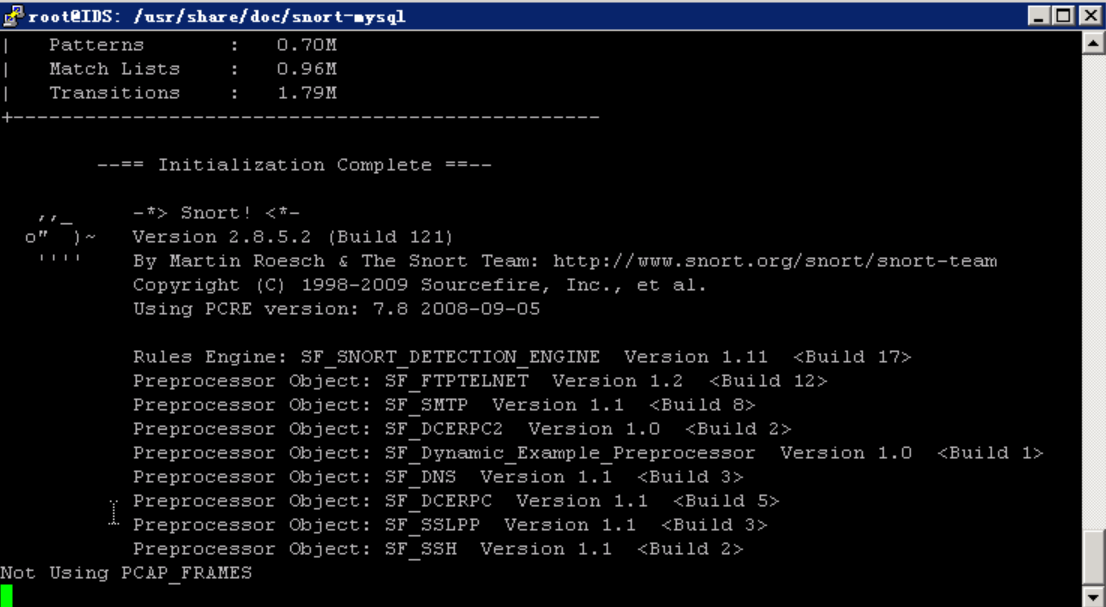Screen dimensions: 1106x607
Task: Open the PuTTY system menu icon
Action: point(13,15)
